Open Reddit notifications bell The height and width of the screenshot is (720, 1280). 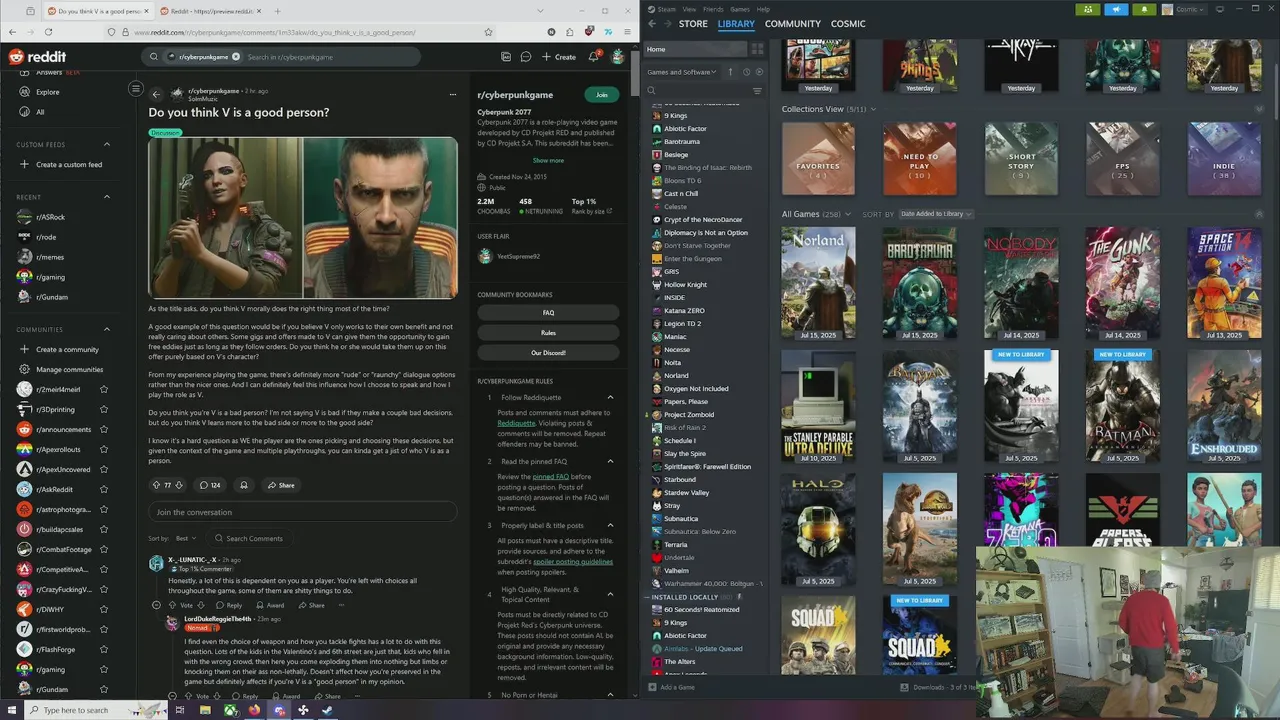pyautogui.click(x=593, y=57)
